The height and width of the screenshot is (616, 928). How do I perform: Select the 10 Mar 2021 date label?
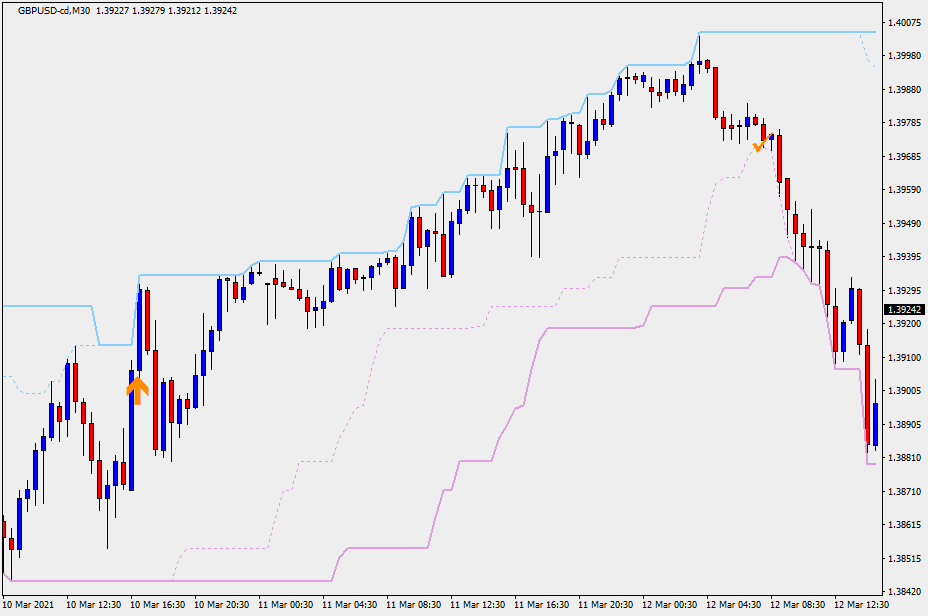(31, 605)
